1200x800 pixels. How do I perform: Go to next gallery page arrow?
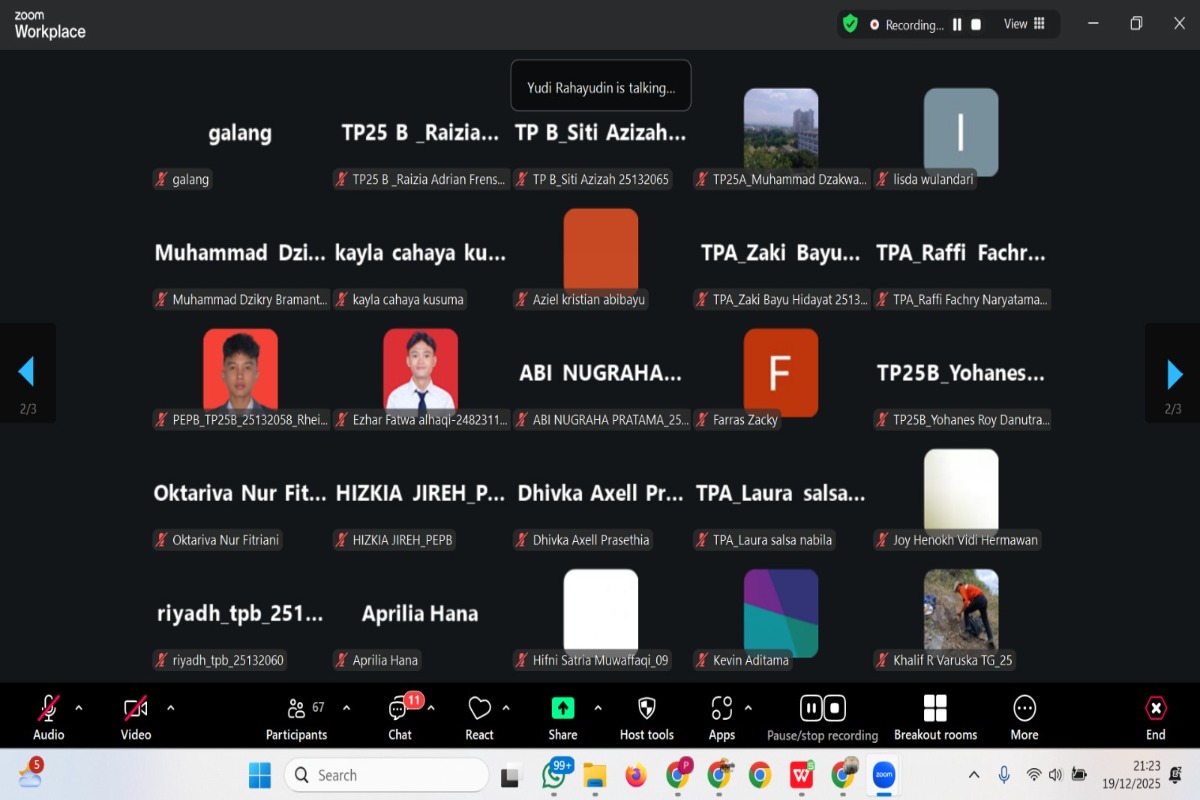(1173, 373)
